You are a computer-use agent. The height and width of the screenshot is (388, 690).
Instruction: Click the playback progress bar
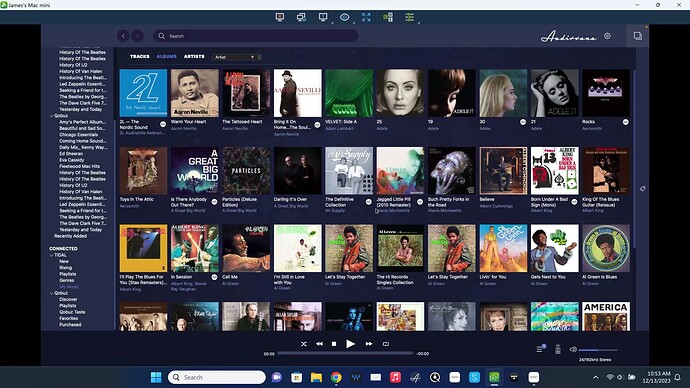345,353
